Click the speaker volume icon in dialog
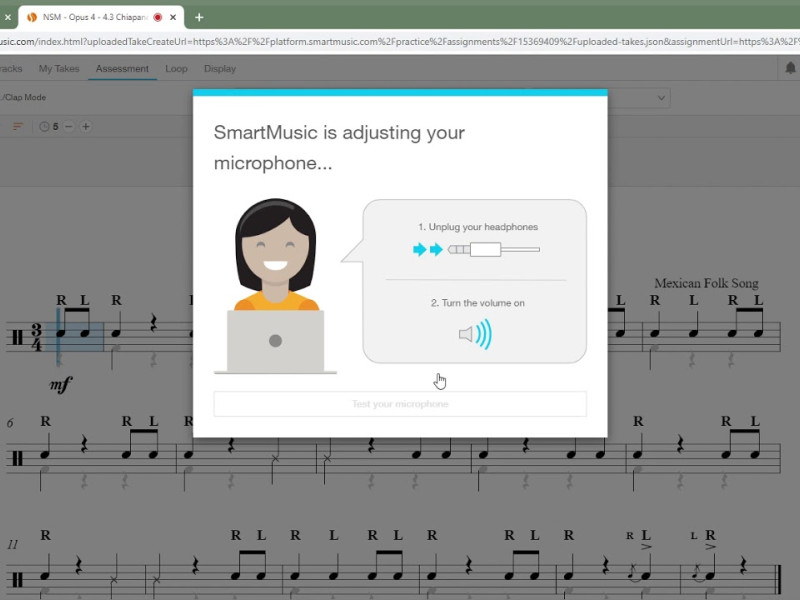800x600 pixels. point(475,334)
